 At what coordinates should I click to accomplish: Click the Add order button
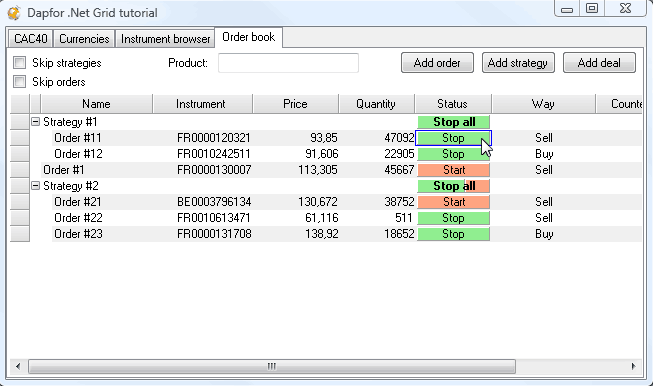pos(437,63)
